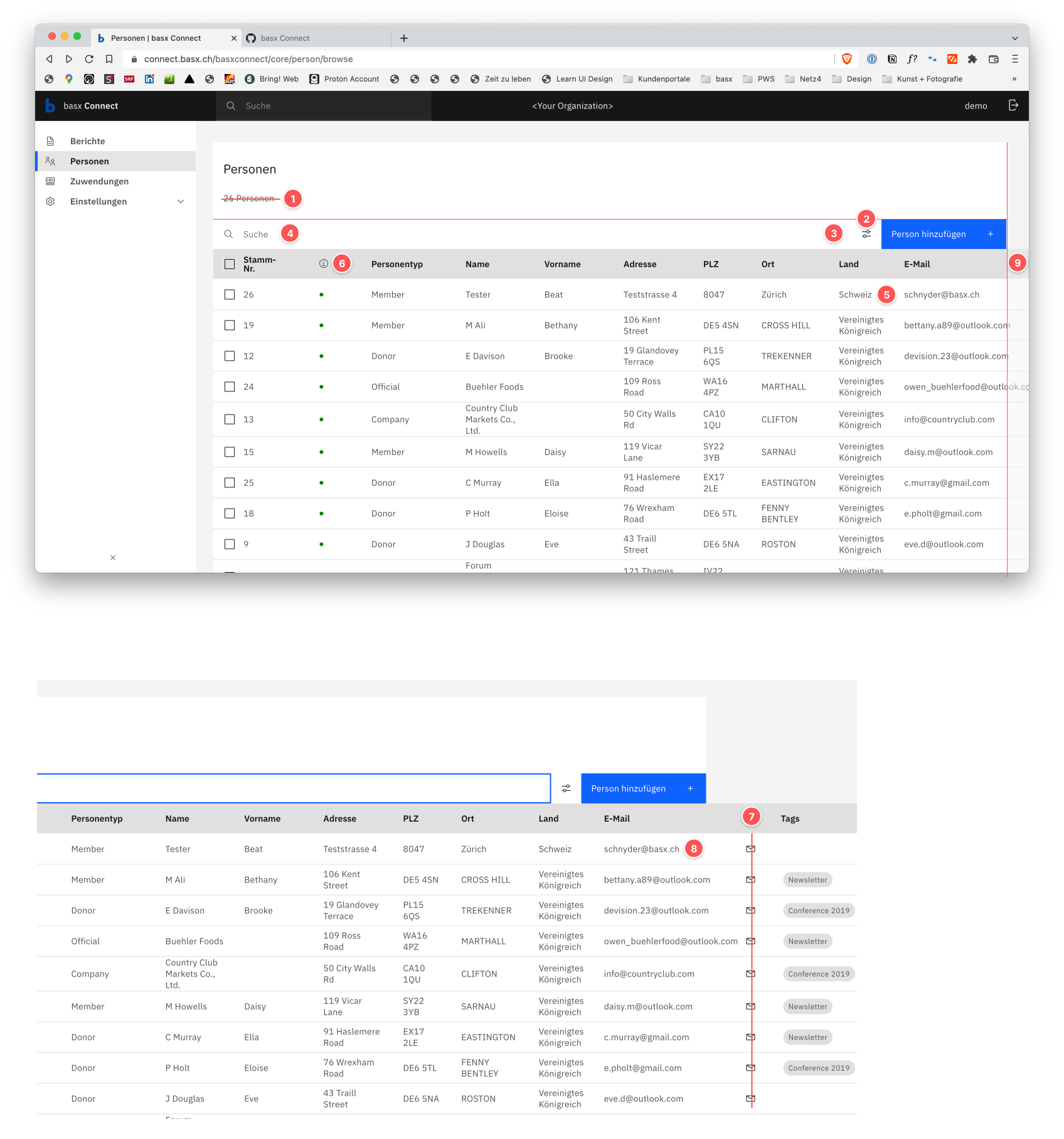Viewport: 1064px width, 1139px height.
Task: Click the extensions puzzle piece icon
Action: pyautogui.click(x=972, y=59)
